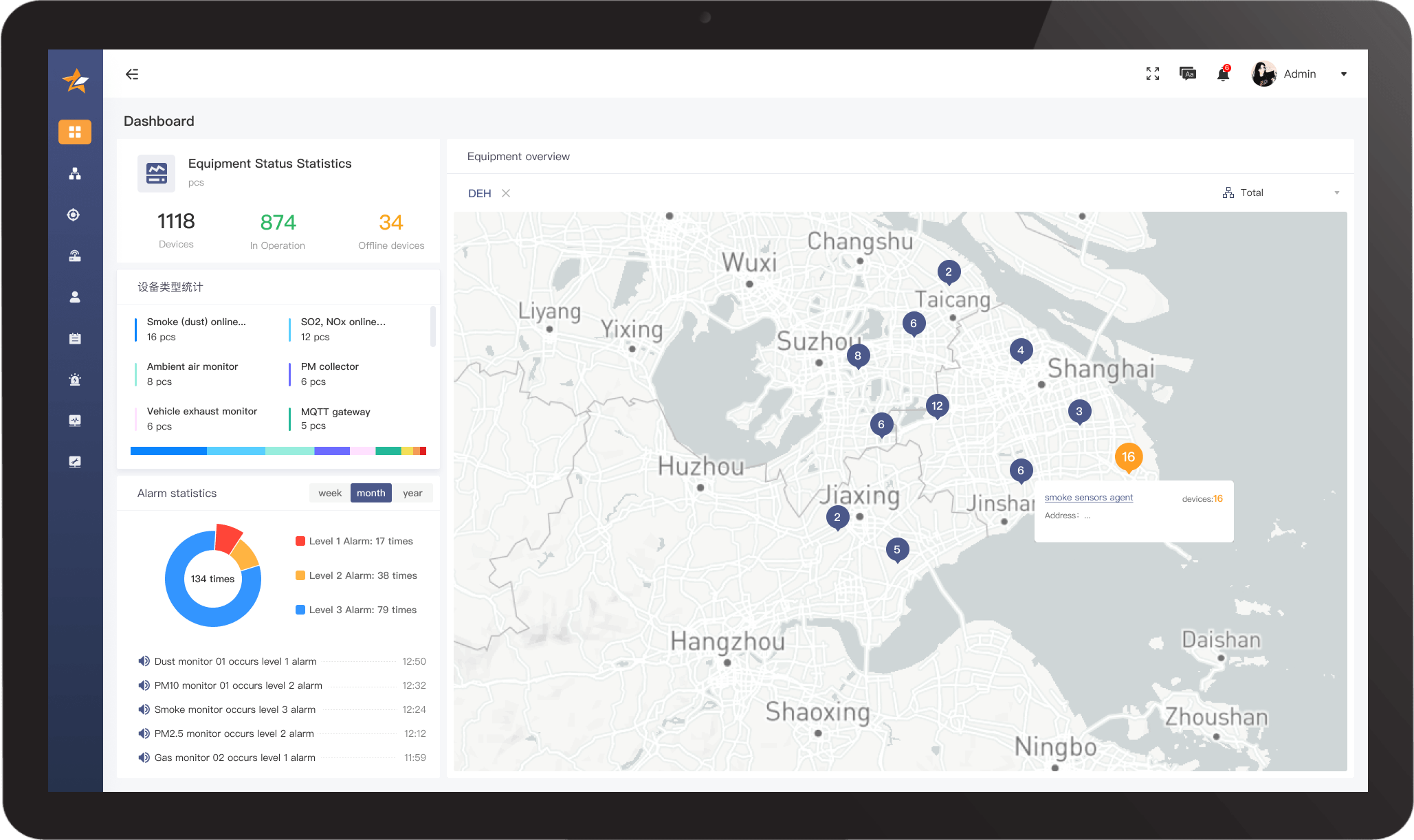This screenshot has height=840, width=1414.
Task: Expand the Admin user menu dropdown
Action: point(1345,73)
